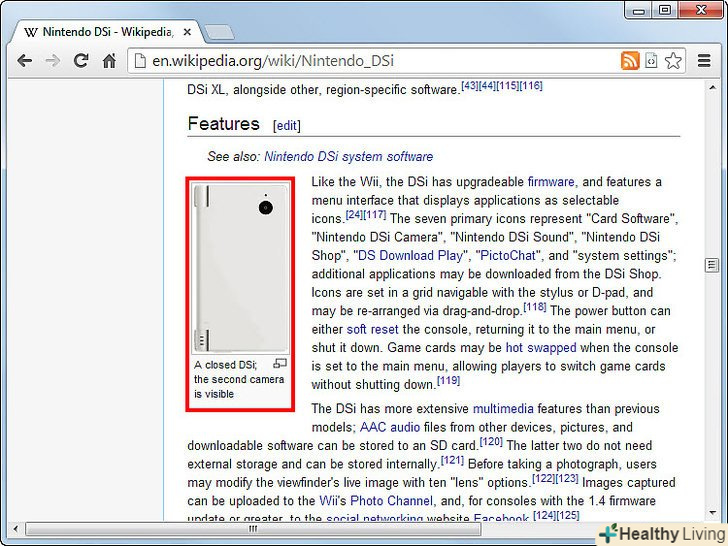Image resolution: width=728 pixels, height=546 pixels.
Task: Open the closed DSi thumbnail image
Action: tap(240, 268)
